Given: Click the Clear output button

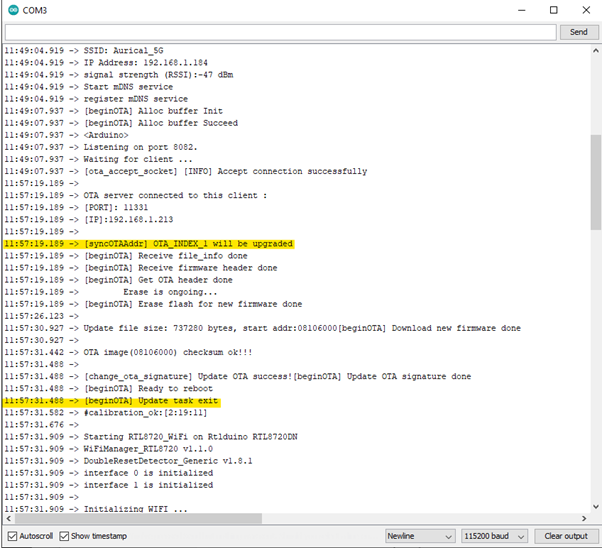Looking at the screenshot, I should click(x=566, y=536).
